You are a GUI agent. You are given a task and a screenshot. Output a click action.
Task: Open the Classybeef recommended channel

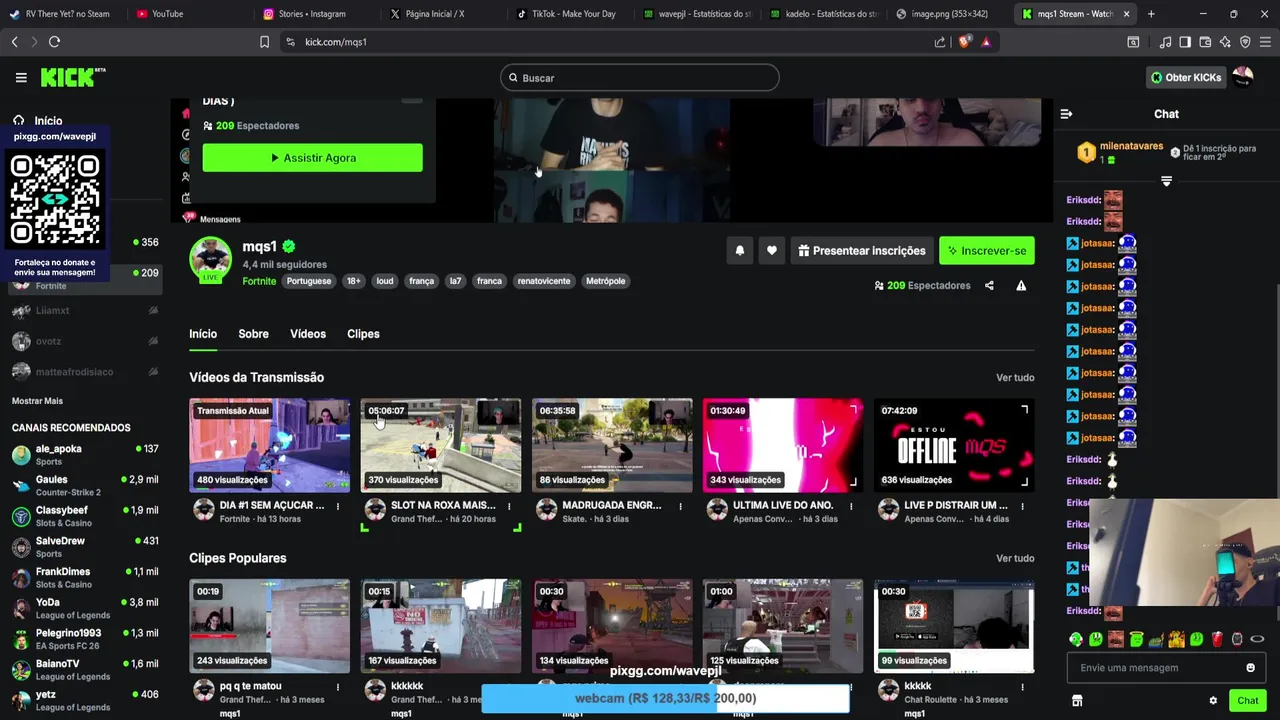pyautogui.click(x=85, y=516)
